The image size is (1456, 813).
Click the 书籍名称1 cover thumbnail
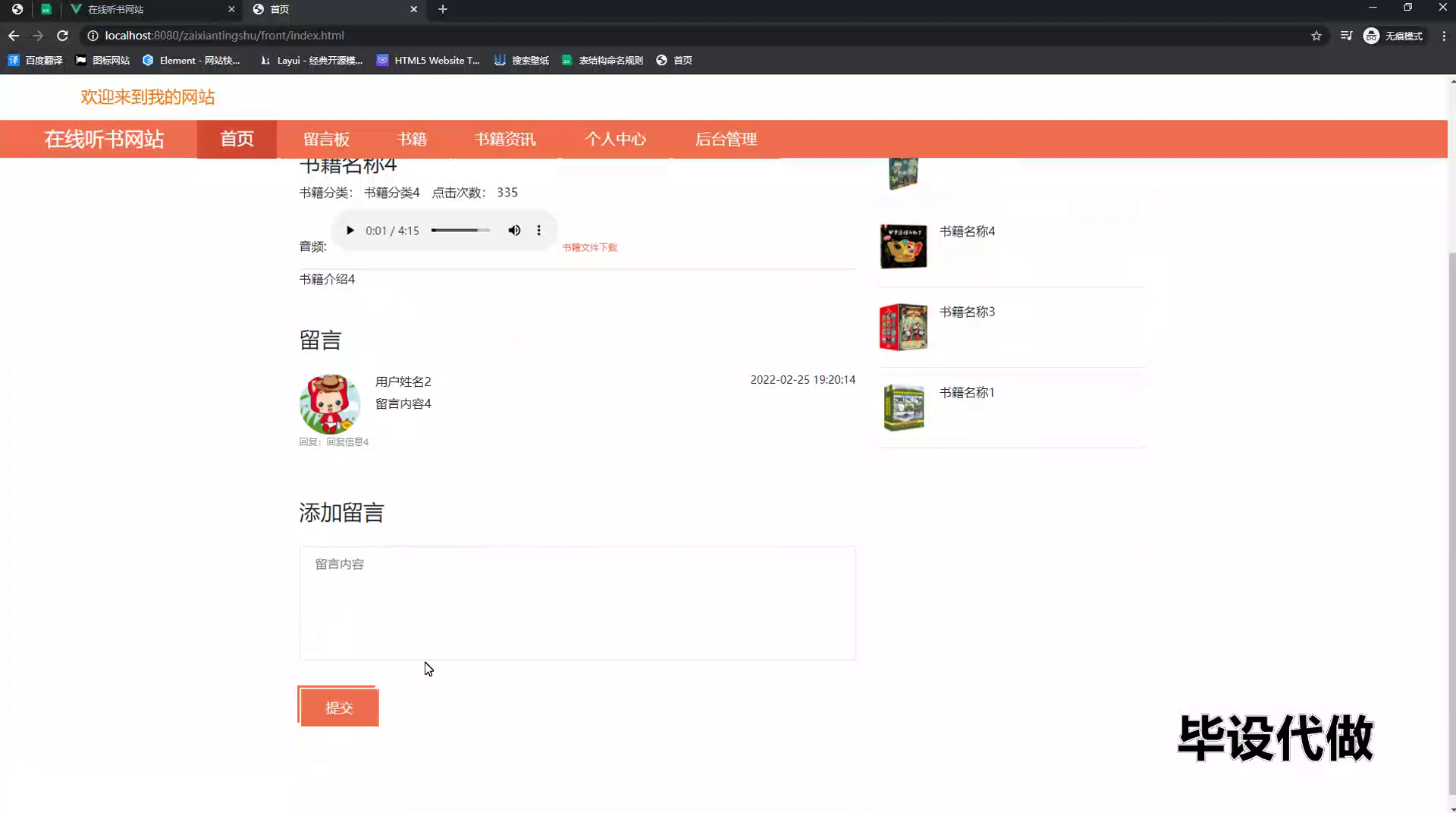click(x=903, y=408)
